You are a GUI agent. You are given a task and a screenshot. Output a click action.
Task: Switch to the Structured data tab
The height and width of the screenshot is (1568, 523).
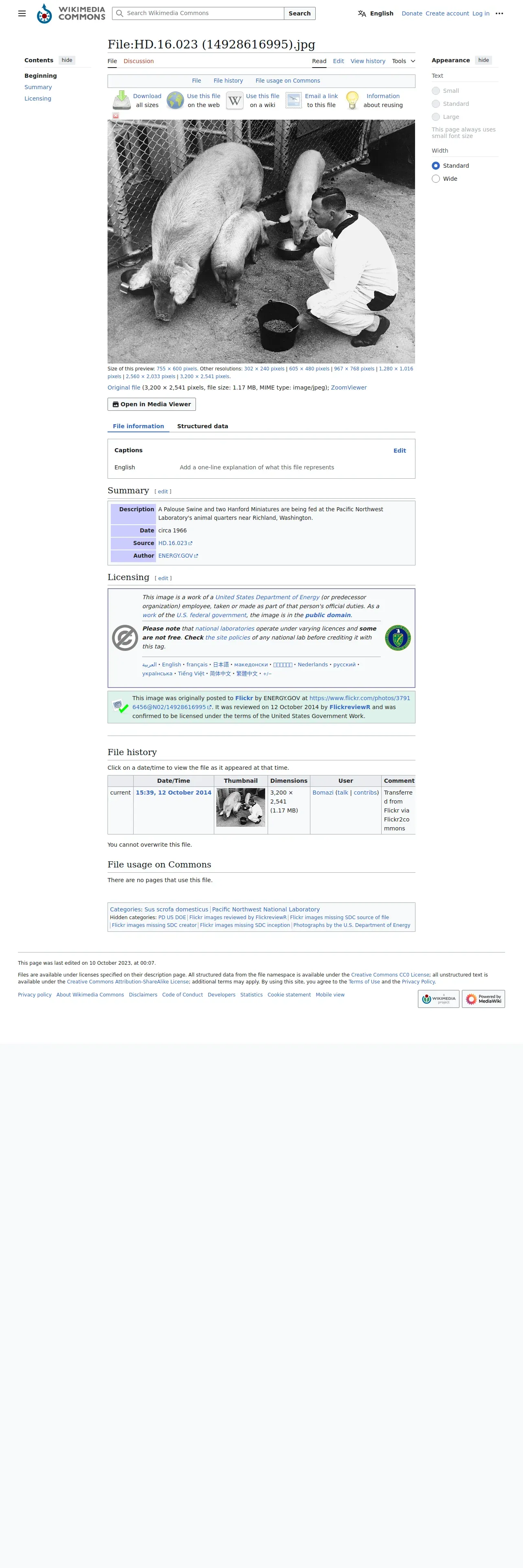(203, 426)
